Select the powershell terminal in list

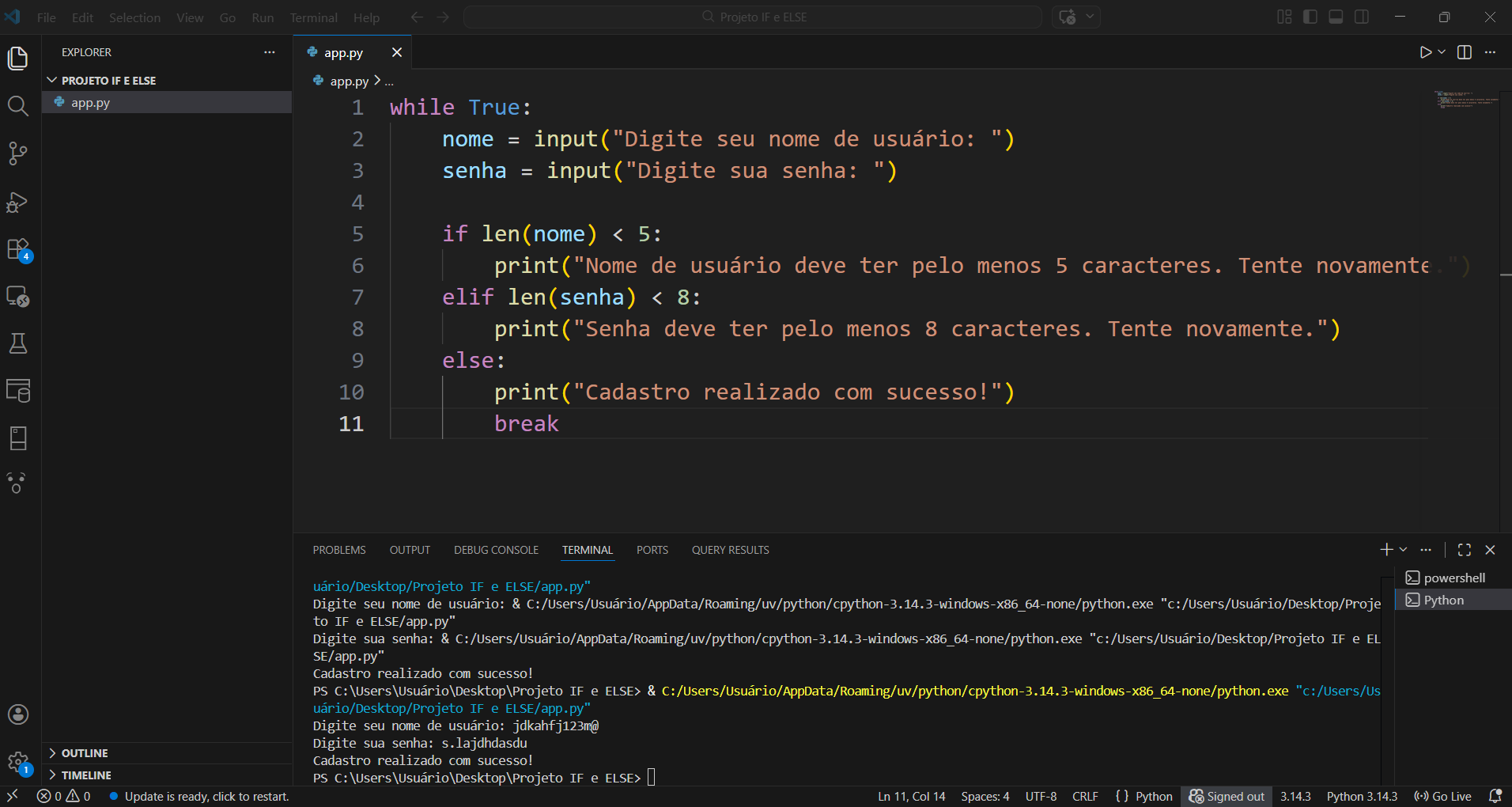coord(1453,578)
